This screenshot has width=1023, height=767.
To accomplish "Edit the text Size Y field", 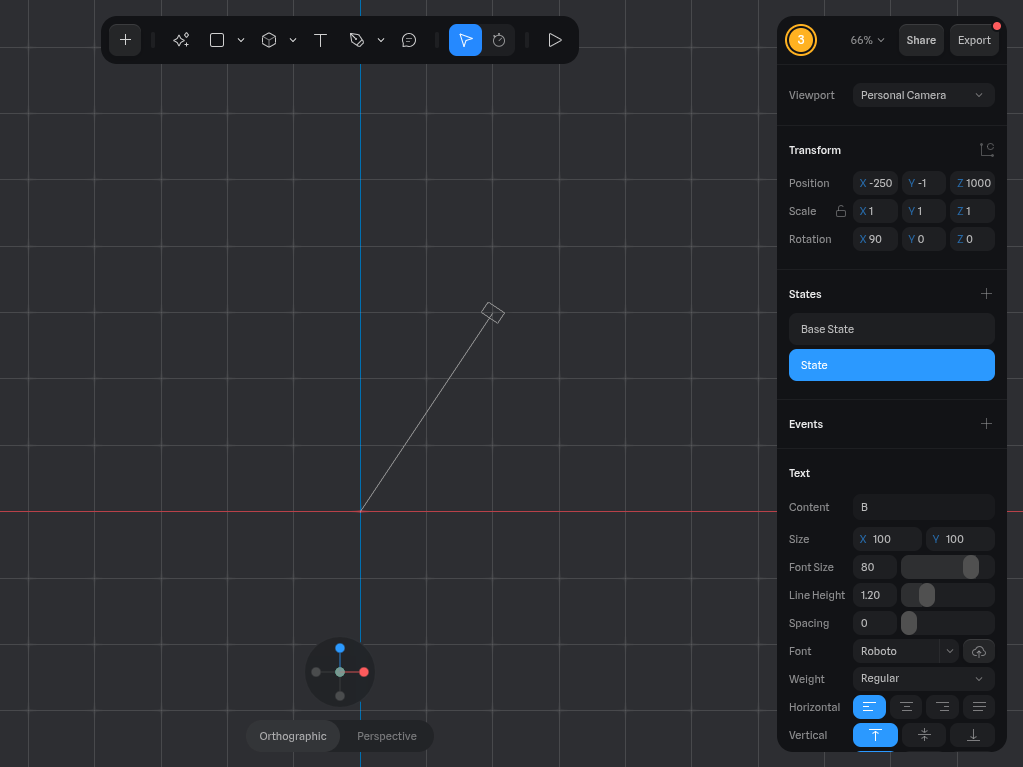I will pyautogui.click(x=960, y=539).
